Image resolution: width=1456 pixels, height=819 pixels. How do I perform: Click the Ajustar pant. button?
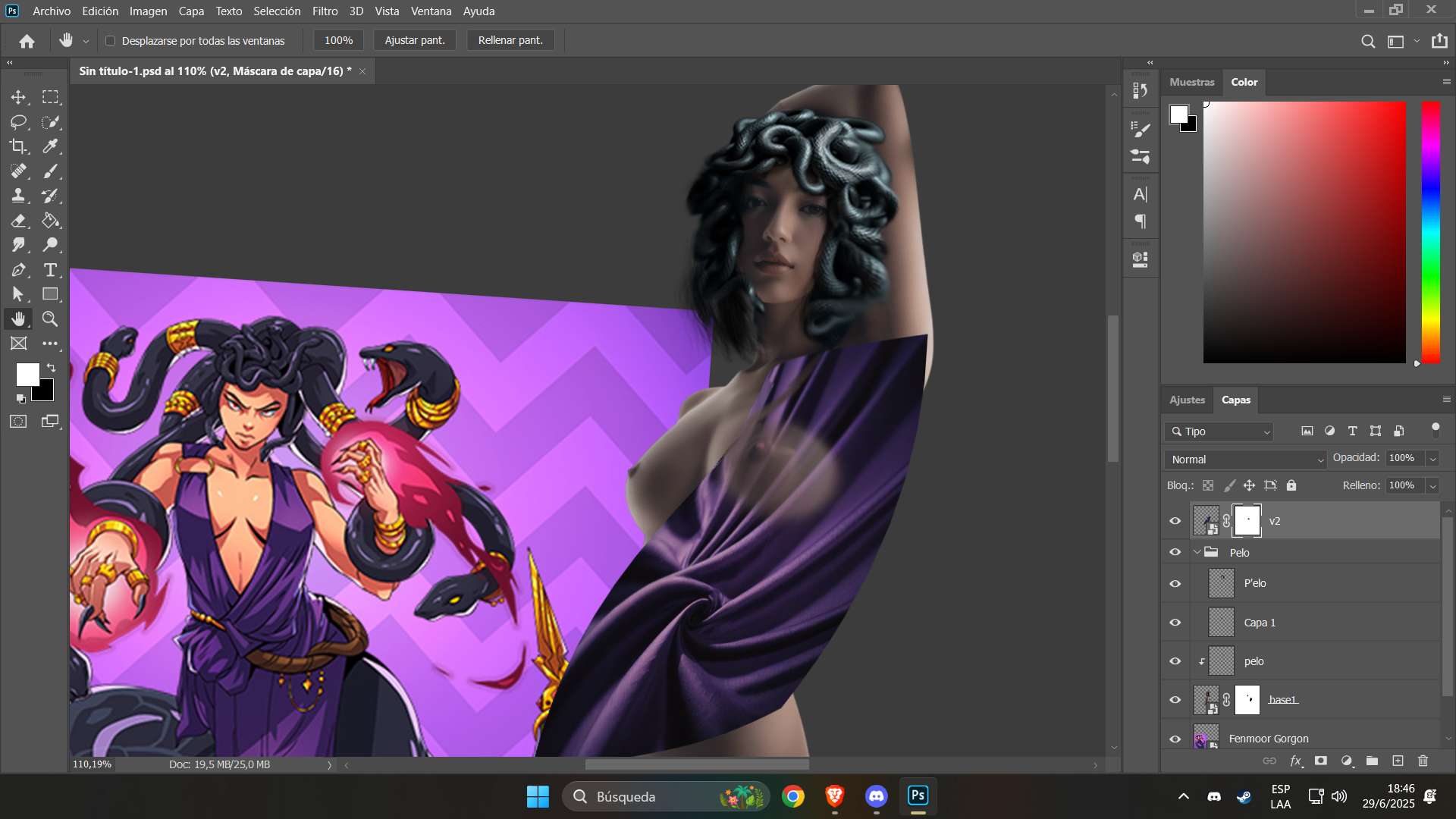415,40
